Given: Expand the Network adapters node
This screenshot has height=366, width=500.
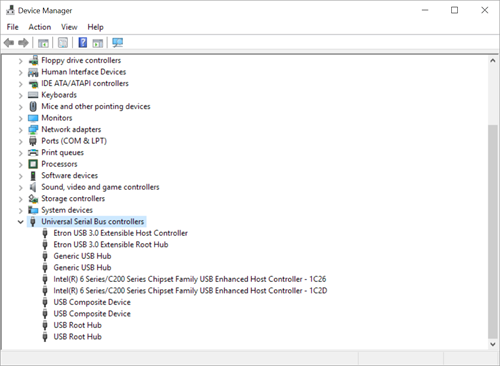Looking at the screenshot, I should click(x=20, y=130).
